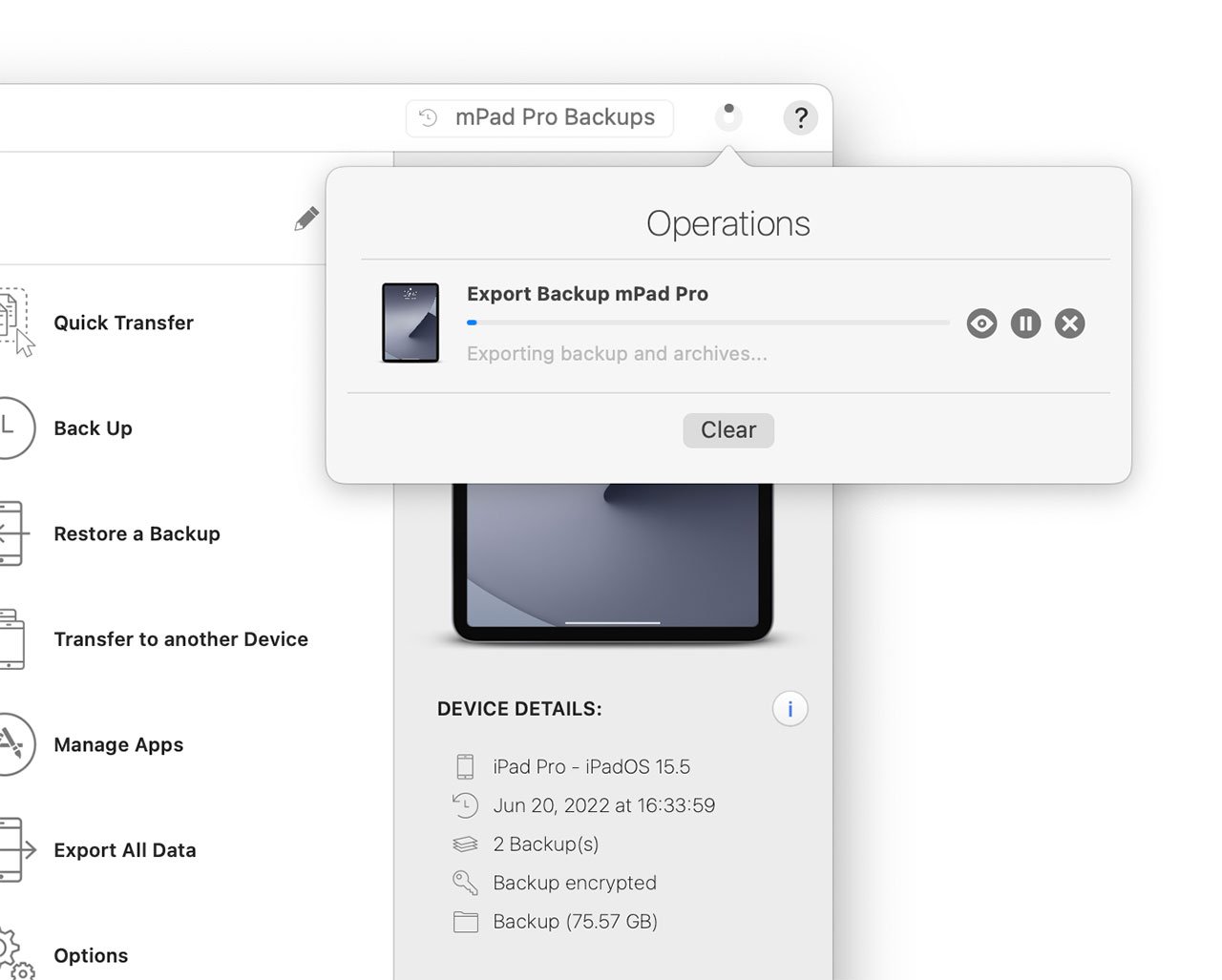Click the Export Backup progress bar

coord(707,323)
